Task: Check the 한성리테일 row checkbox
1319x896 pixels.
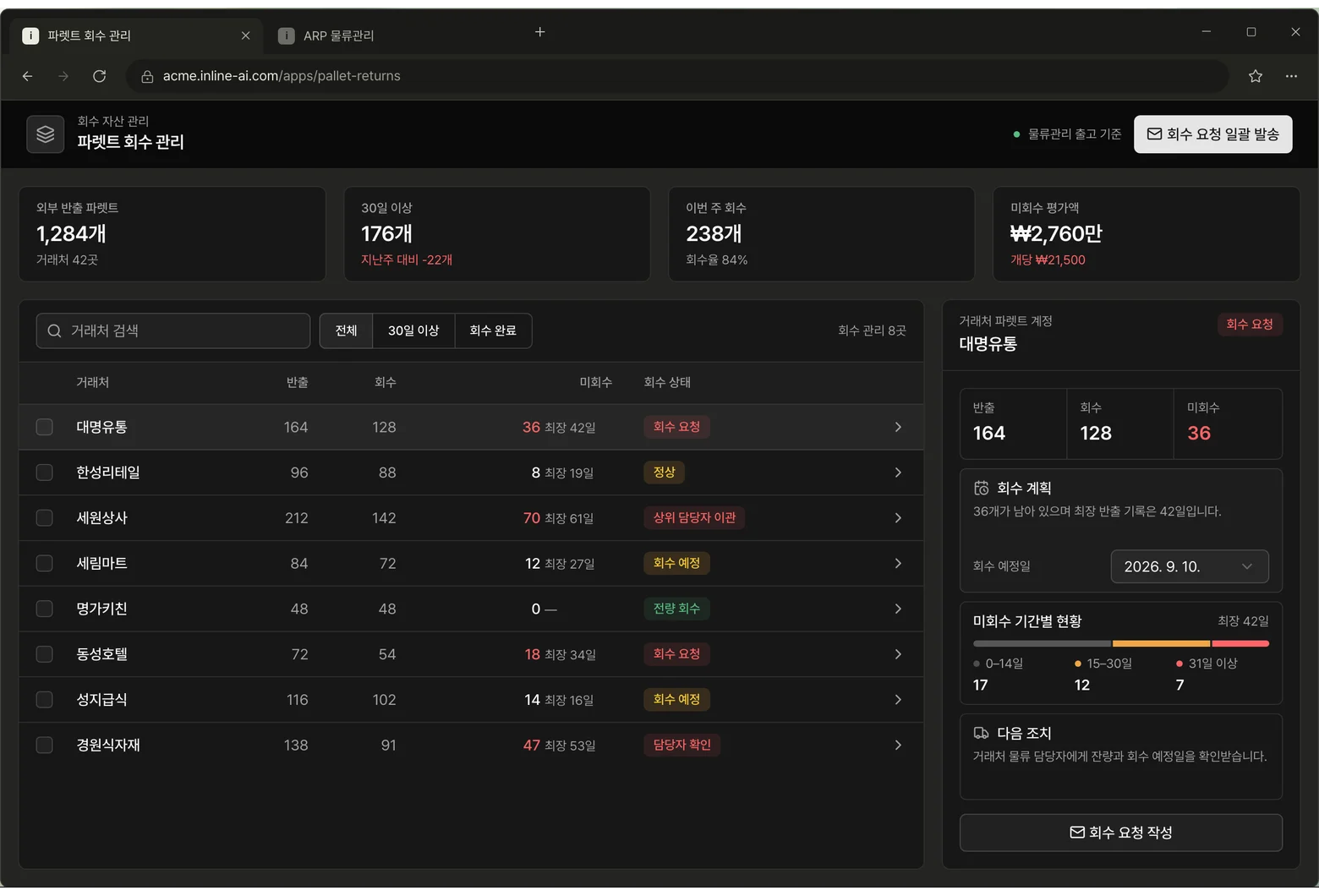Action: coord(44,473)
